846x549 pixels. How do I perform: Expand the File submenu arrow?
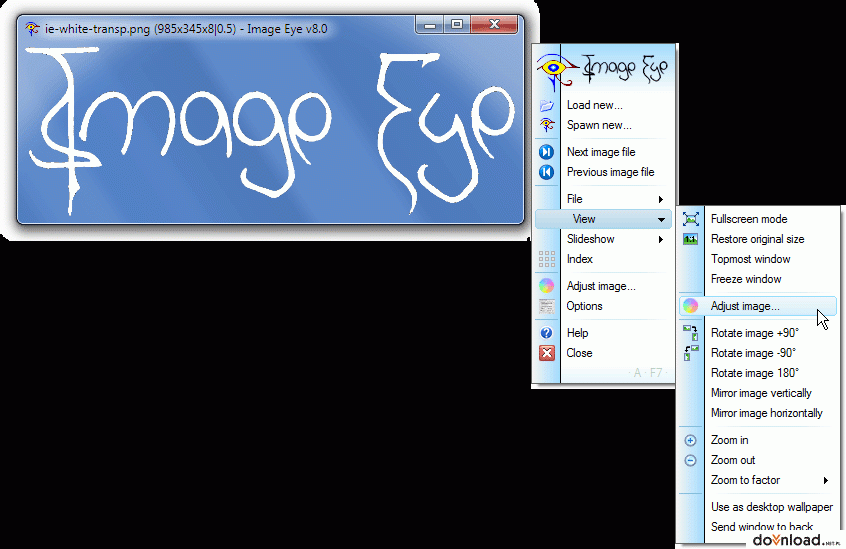[x=660, y=200]
